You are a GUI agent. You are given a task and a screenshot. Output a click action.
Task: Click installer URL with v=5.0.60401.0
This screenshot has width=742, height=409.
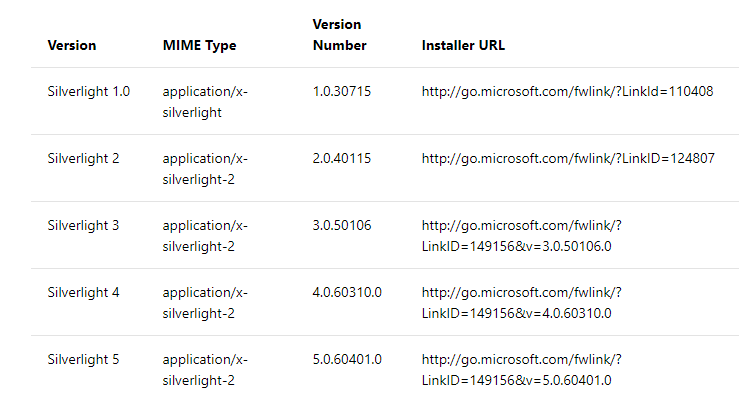pyautogui.click(x=521, y=370)
